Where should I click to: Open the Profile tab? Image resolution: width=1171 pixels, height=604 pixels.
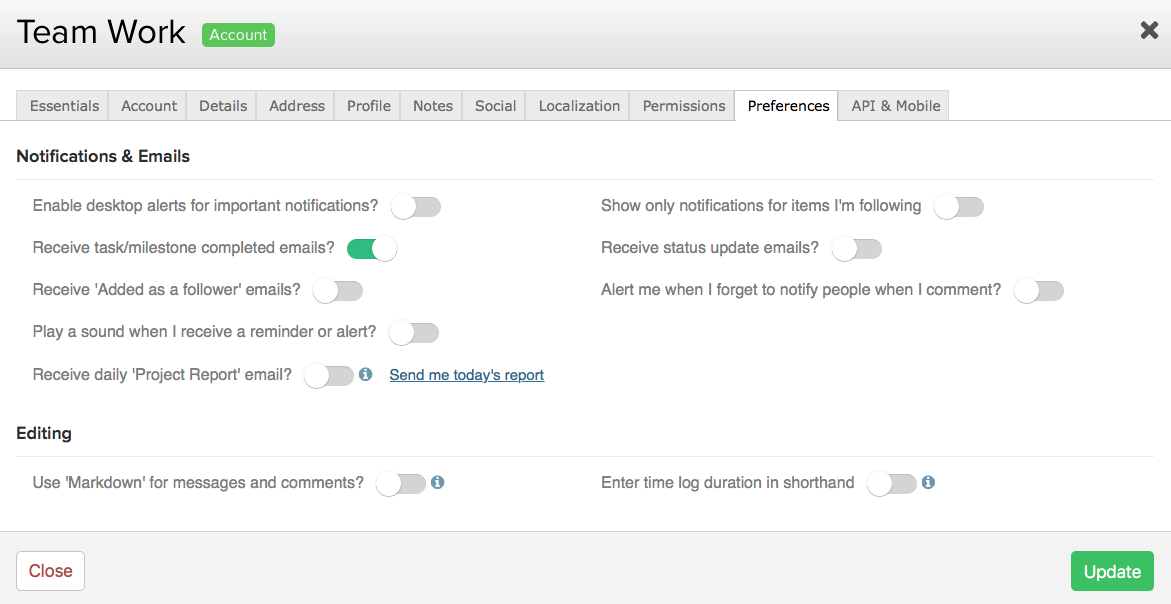pos(368,106)
